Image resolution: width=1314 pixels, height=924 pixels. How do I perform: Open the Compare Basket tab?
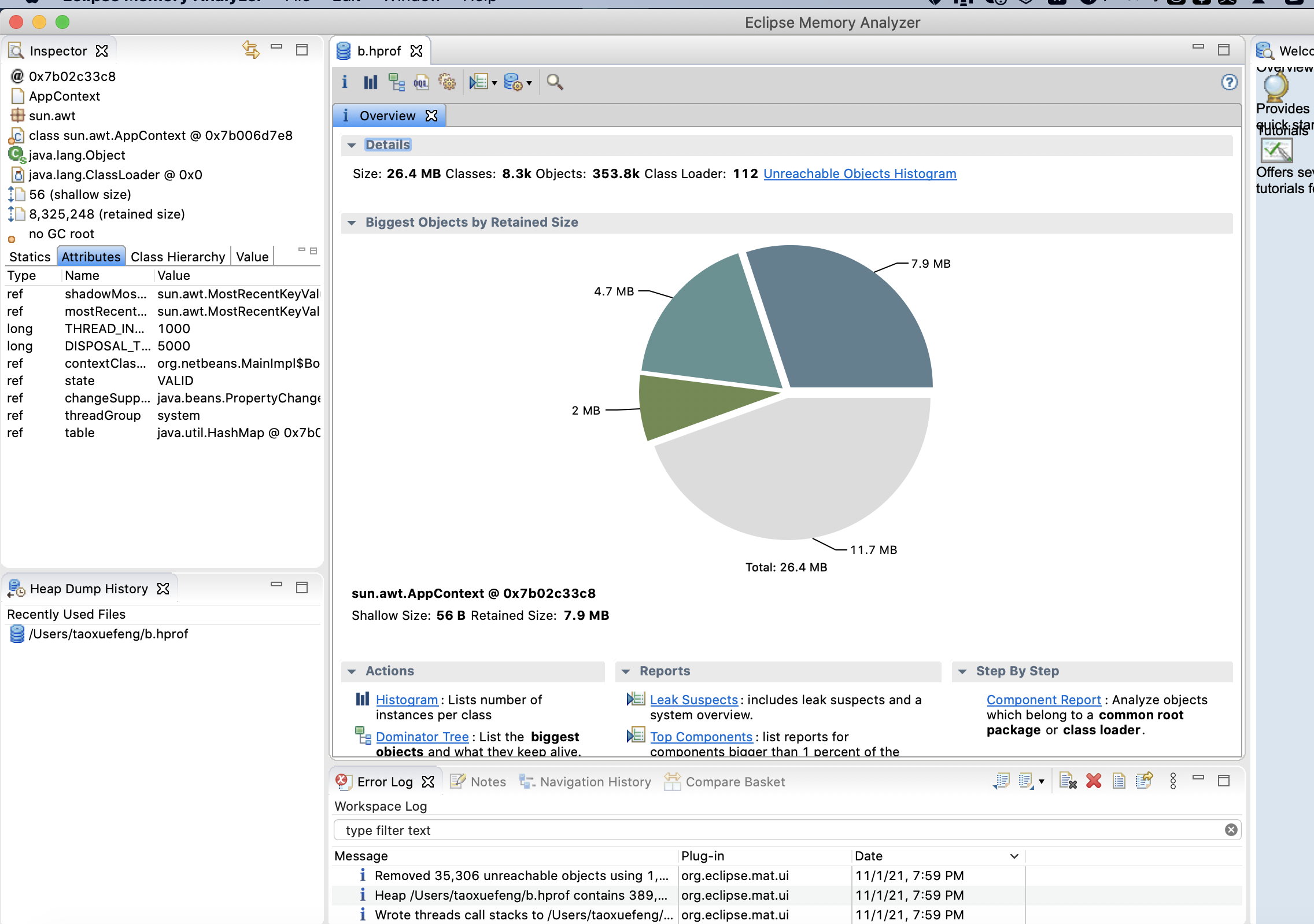[725, 782]
